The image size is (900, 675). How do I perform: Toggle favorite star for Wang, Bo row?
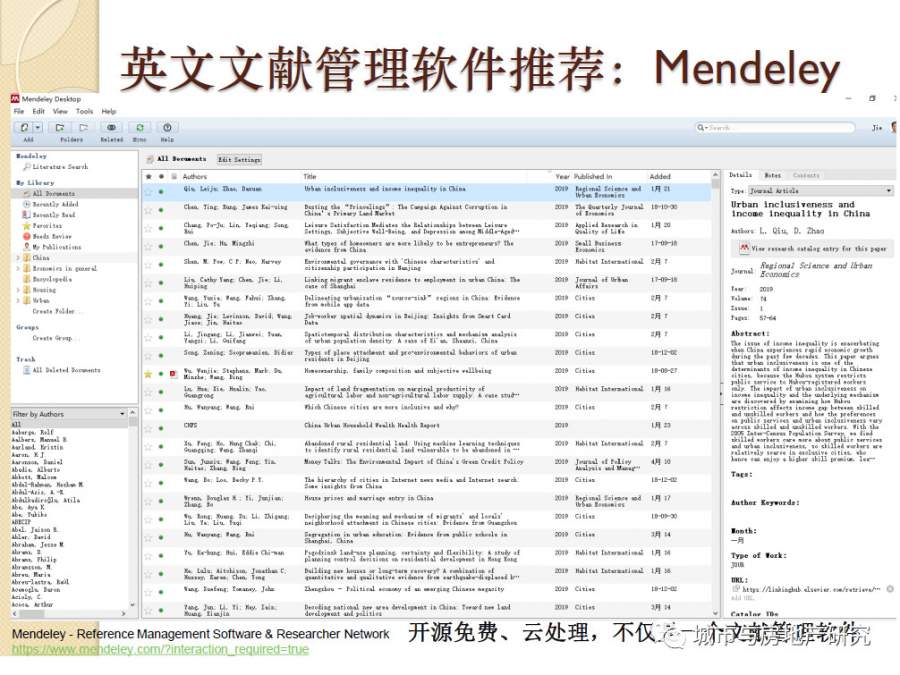[149, 483]
